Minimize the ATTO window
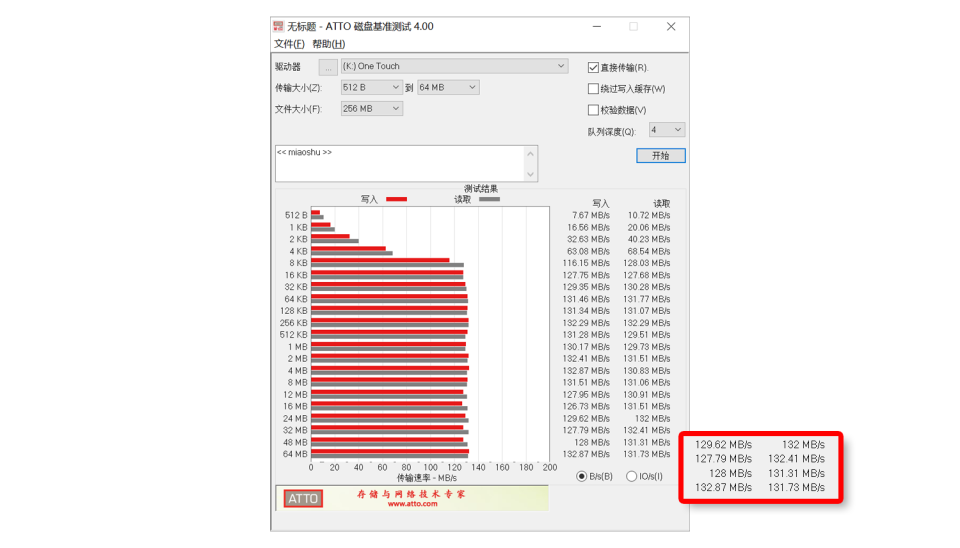The height and width of the screenshot is (548, 960). 597,26
